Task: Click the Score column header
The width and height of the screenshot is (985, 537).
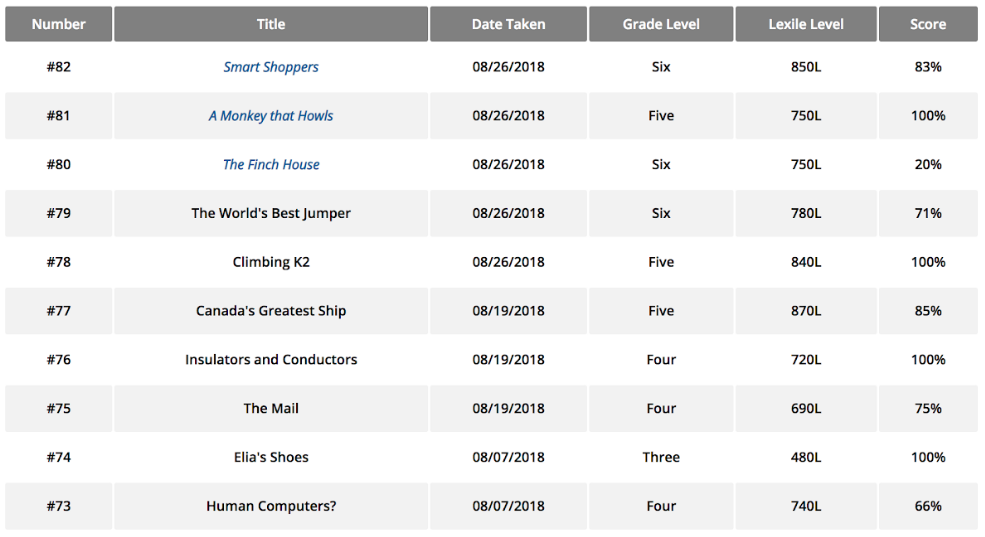Action: coord(928,24)
